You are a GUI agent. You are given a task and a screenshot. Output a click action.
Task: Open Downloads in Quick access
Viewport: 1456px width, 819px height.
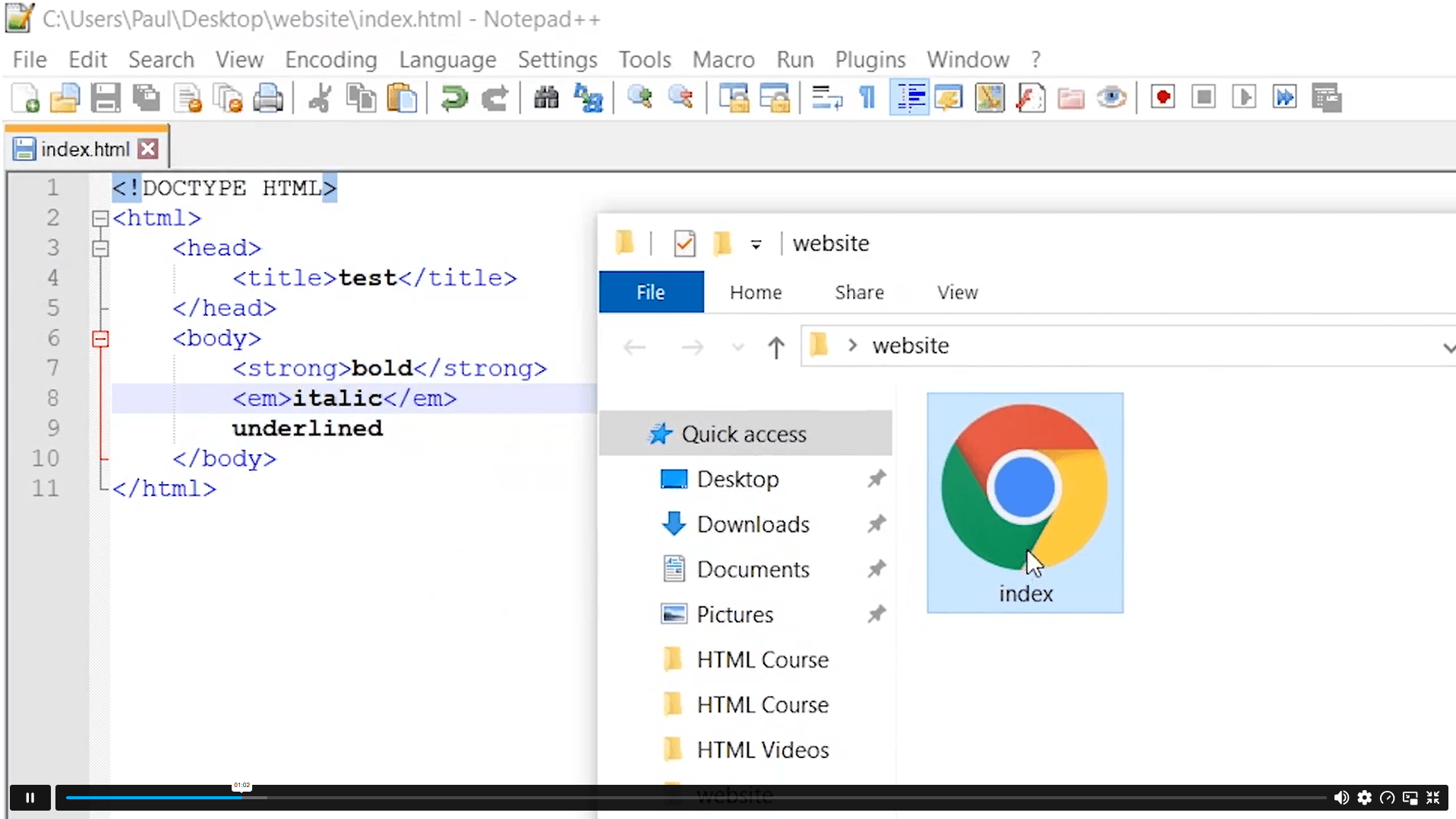coord(753,524)
